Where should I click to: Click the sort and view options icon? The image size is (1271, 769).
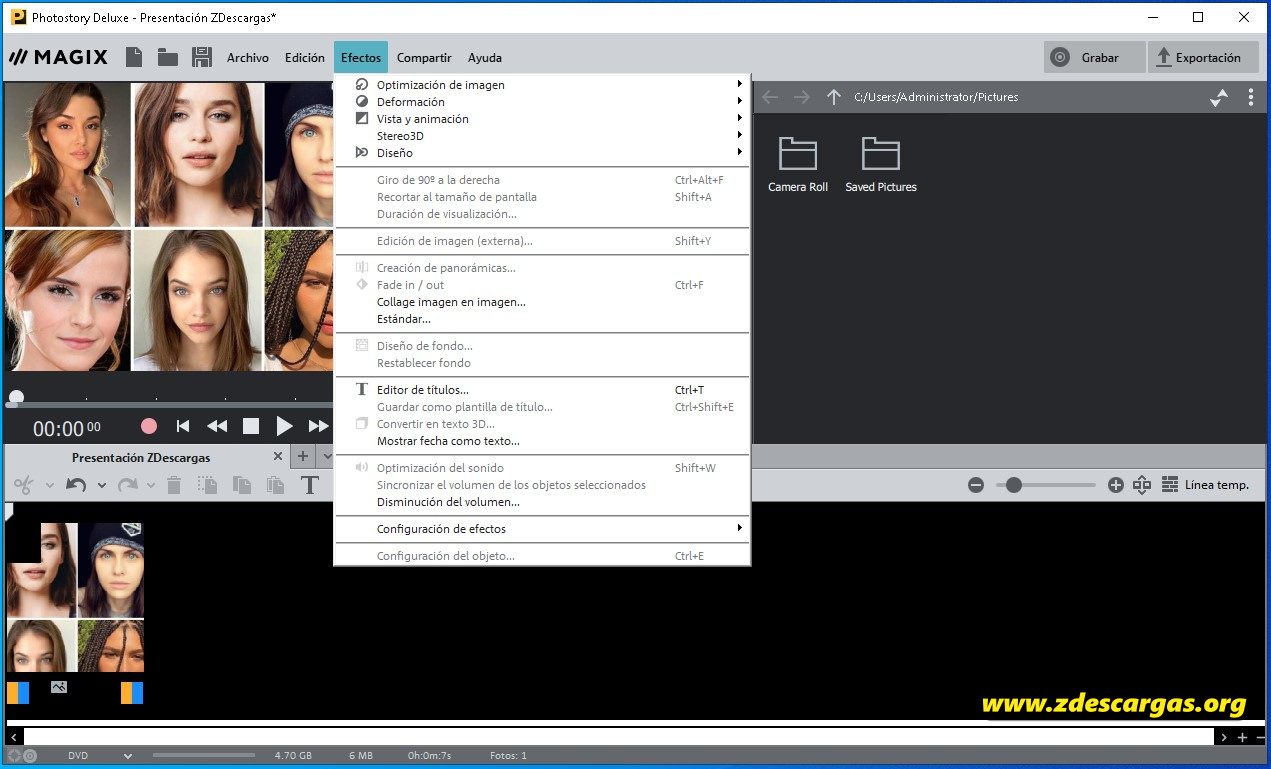click(1219, 97)
